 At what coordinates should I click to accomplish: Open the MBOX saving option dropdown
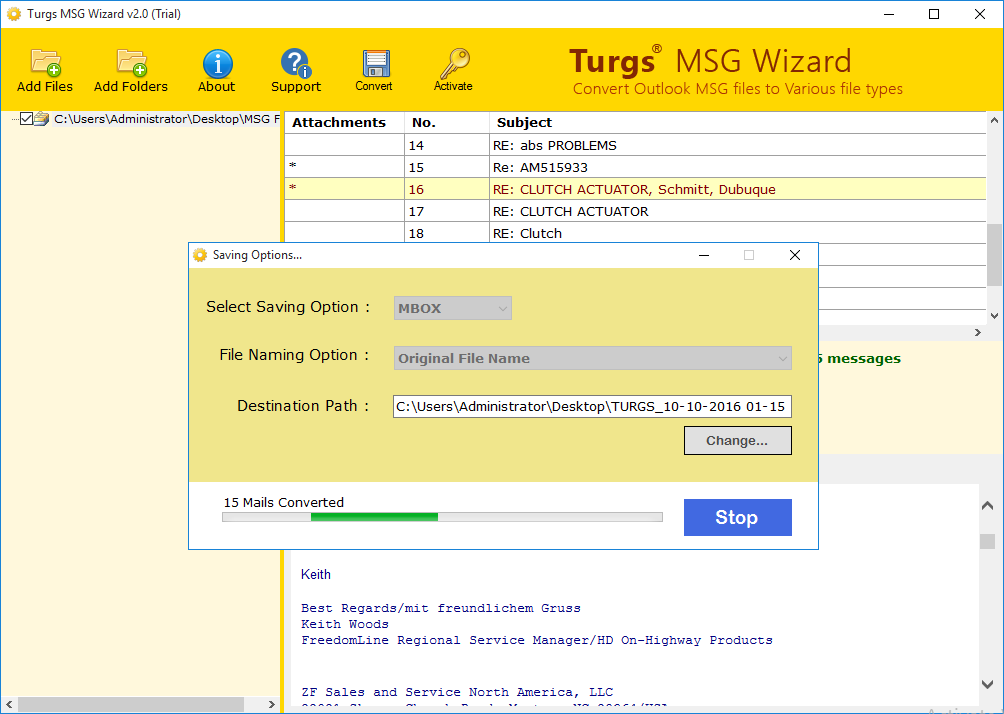point(453,308)
